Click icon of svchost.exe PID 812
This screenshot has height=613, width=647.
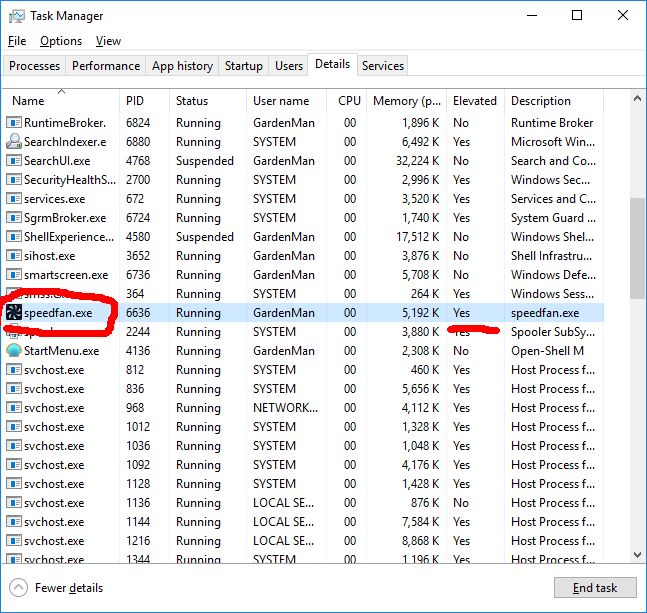(x=14, y=370)
